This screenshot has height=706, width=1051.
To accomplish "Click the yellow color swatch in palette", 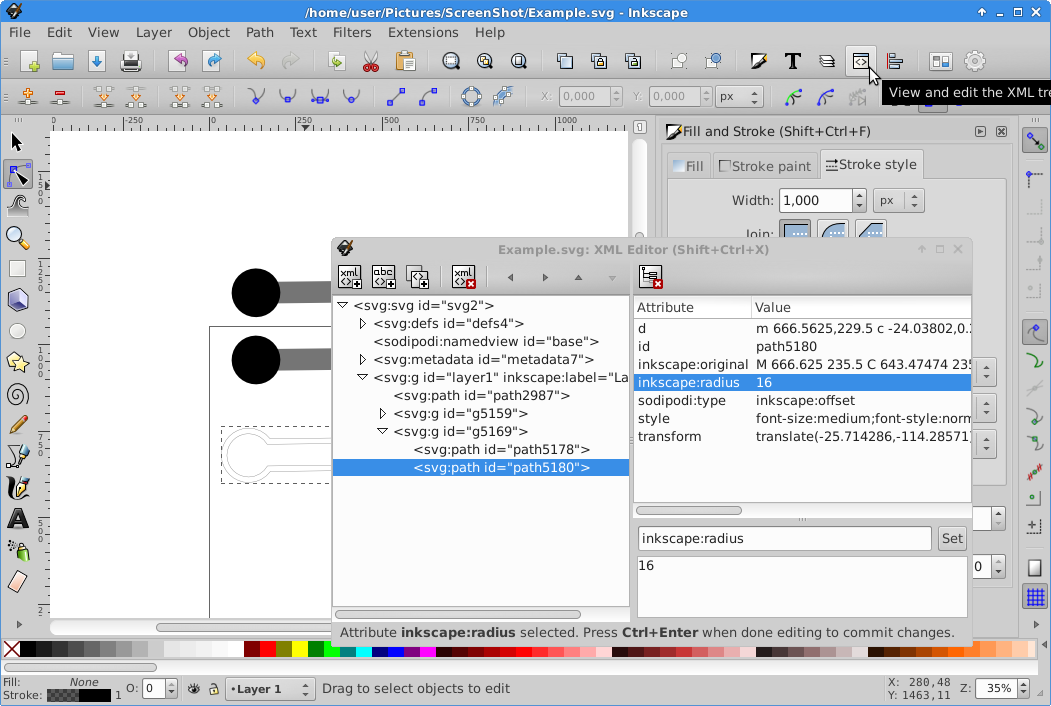I will point(300,649).
